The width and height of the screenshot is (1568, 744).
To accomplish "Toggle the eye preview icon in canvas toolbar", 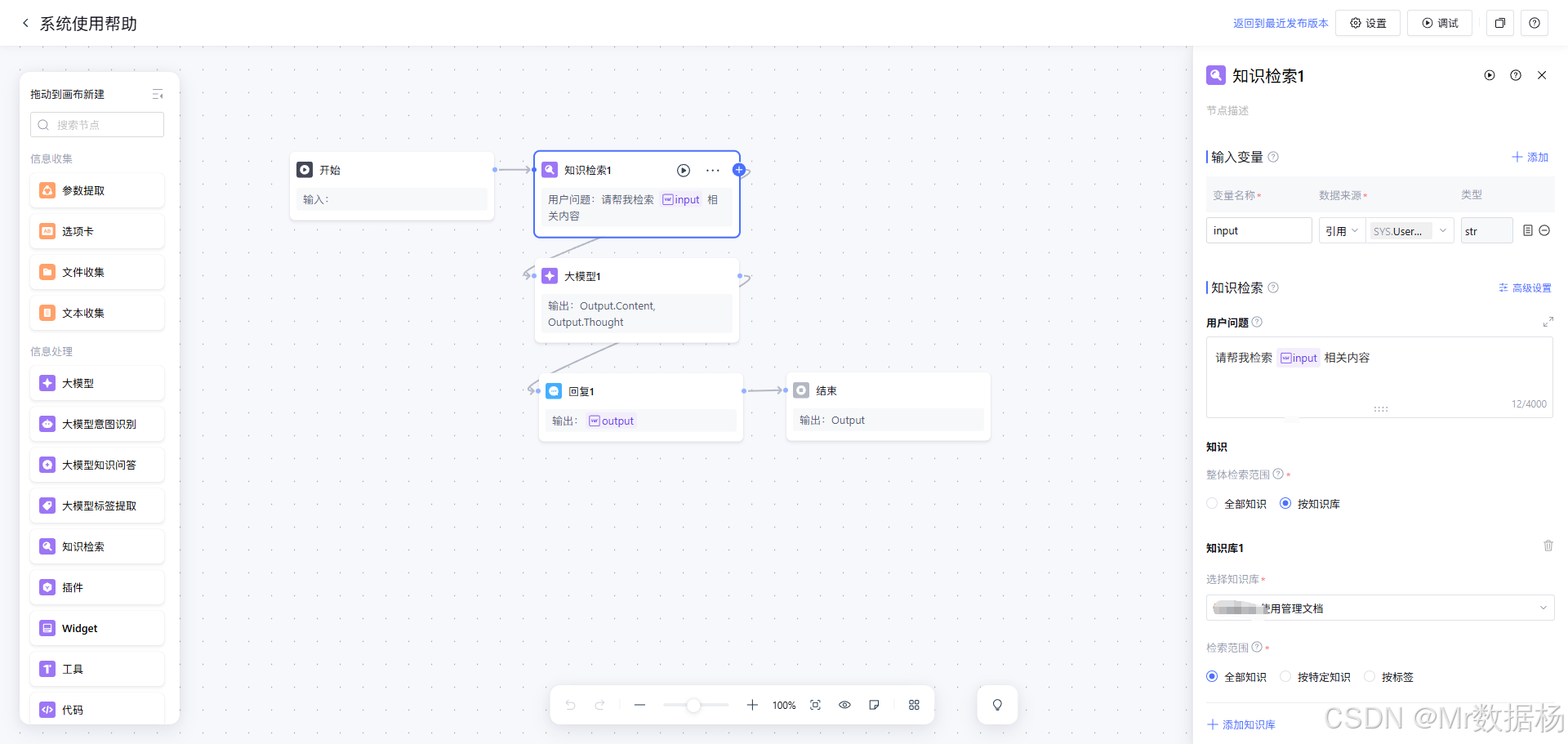I will (x=844, y=705).
